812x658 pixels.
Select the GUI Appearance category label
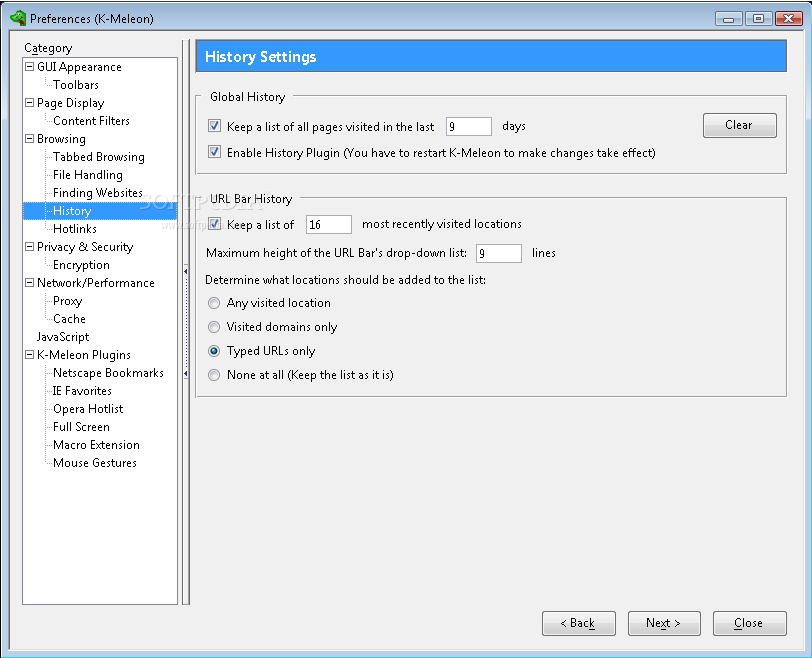tap(79, 67)
